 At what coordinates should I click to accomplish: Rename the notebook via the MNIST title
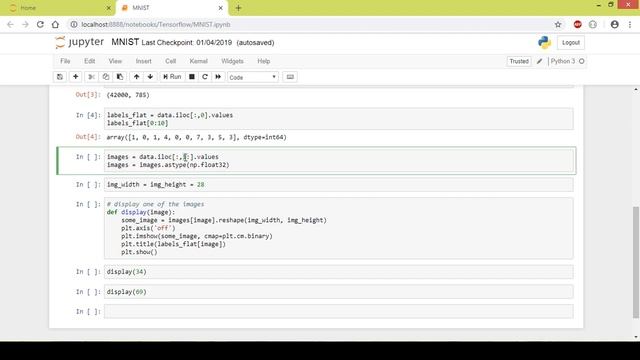click(x=125, y=42)
